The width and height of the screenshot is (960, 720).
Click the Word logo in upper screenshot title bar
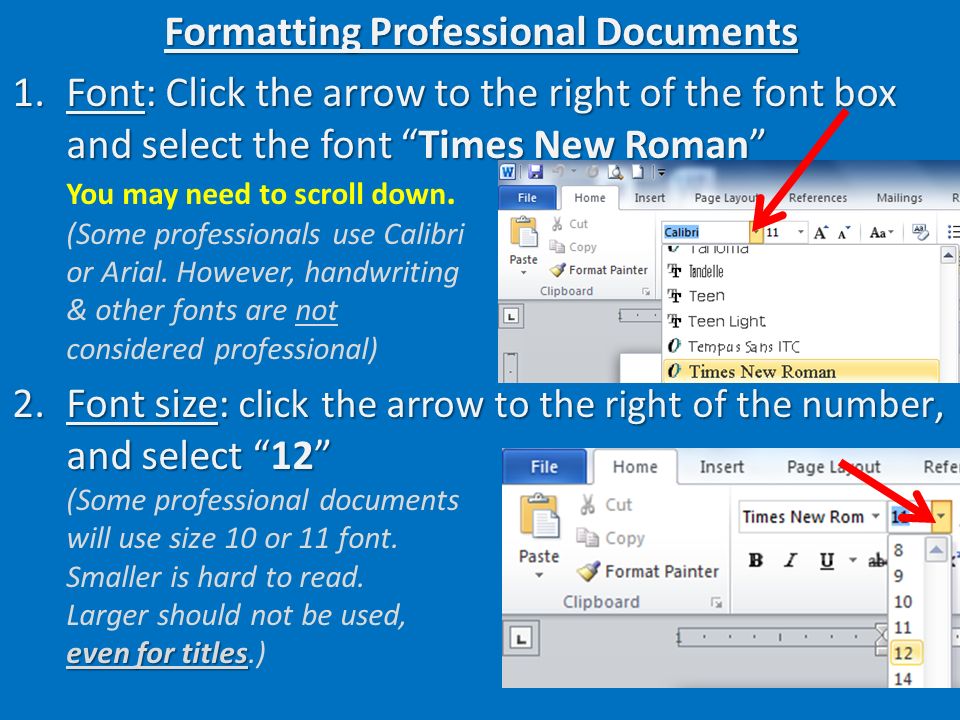[x=508, y=172]
